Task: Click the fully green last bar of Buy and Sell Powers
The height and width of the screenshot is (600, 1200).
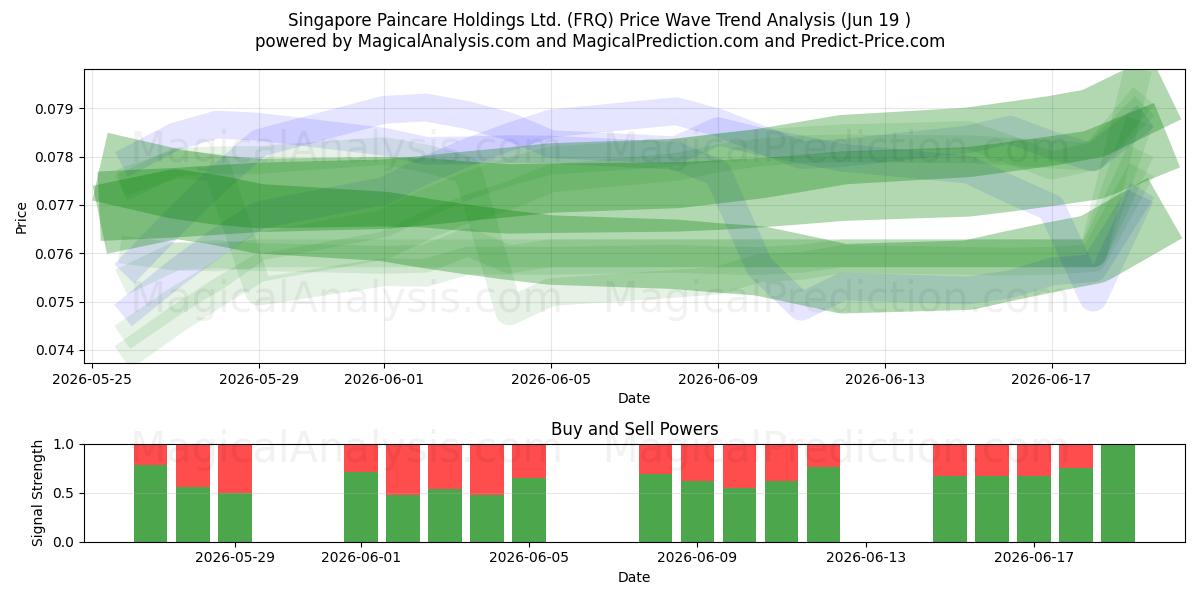Action: [1118, 493]
